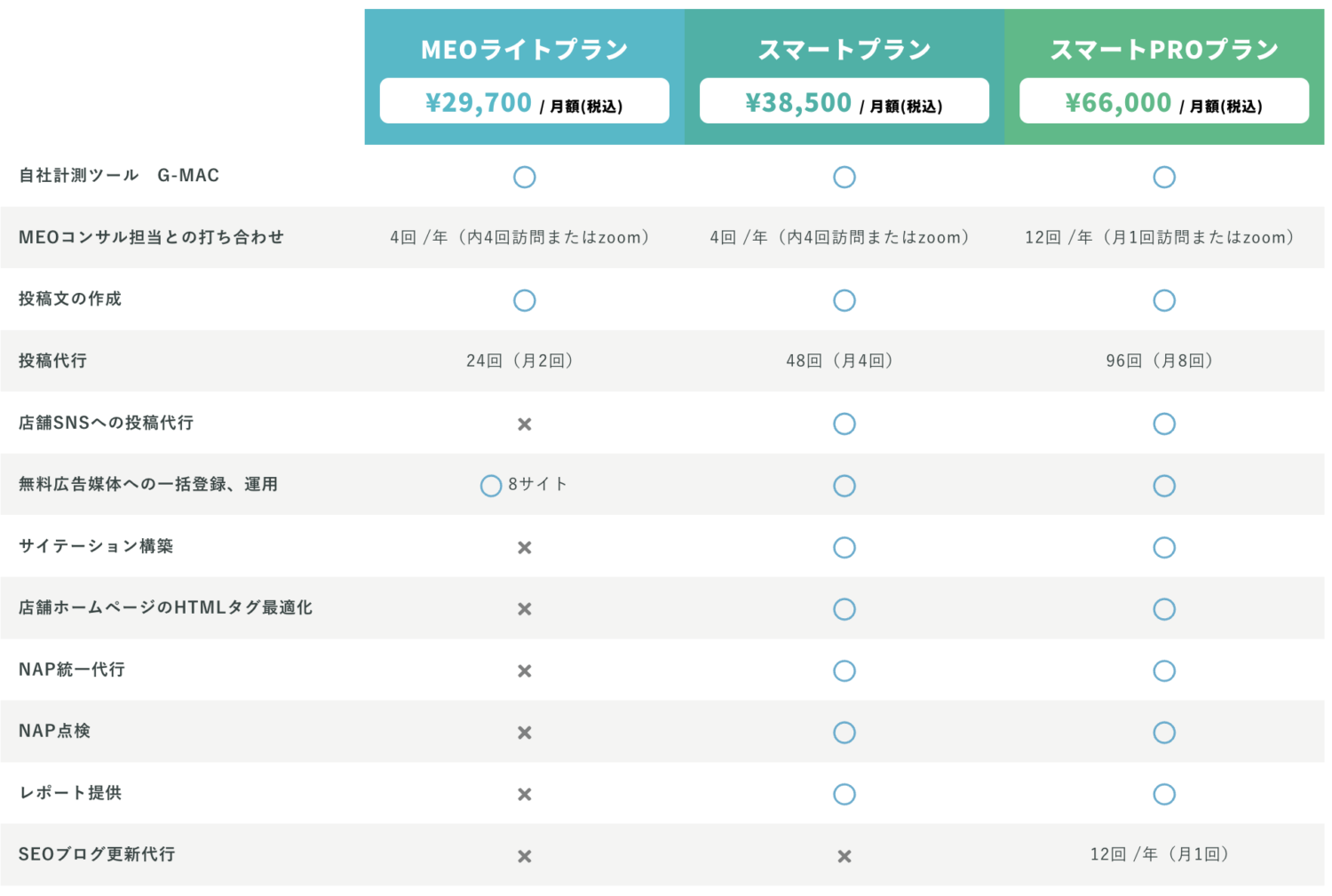Click the NAP統一代行 circle under スマートPROプラン
The image size is (1332, 896).
tap(1164, 670)
